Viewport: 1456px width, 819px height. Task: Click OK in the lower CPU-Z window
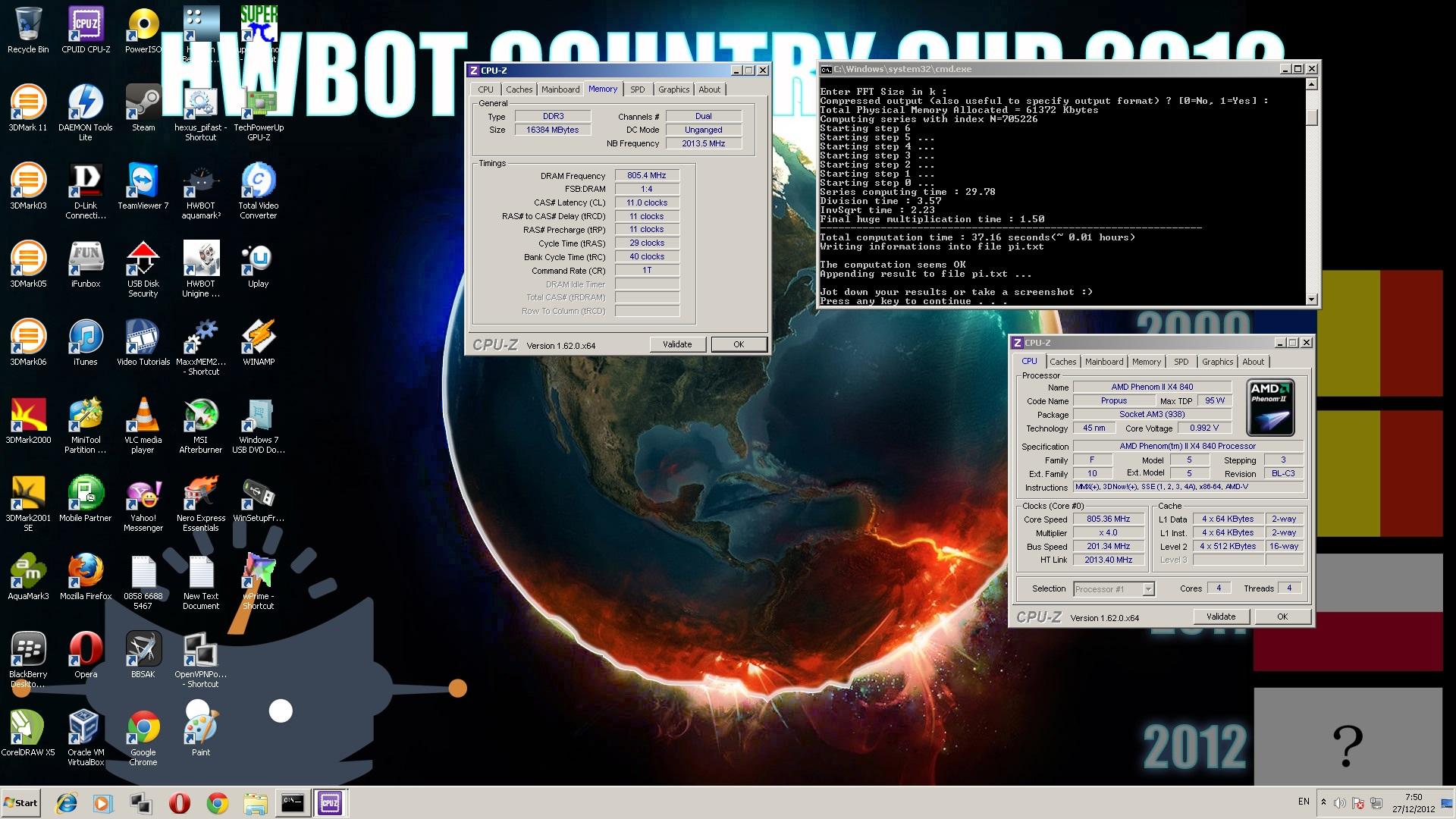point(1282,617)
